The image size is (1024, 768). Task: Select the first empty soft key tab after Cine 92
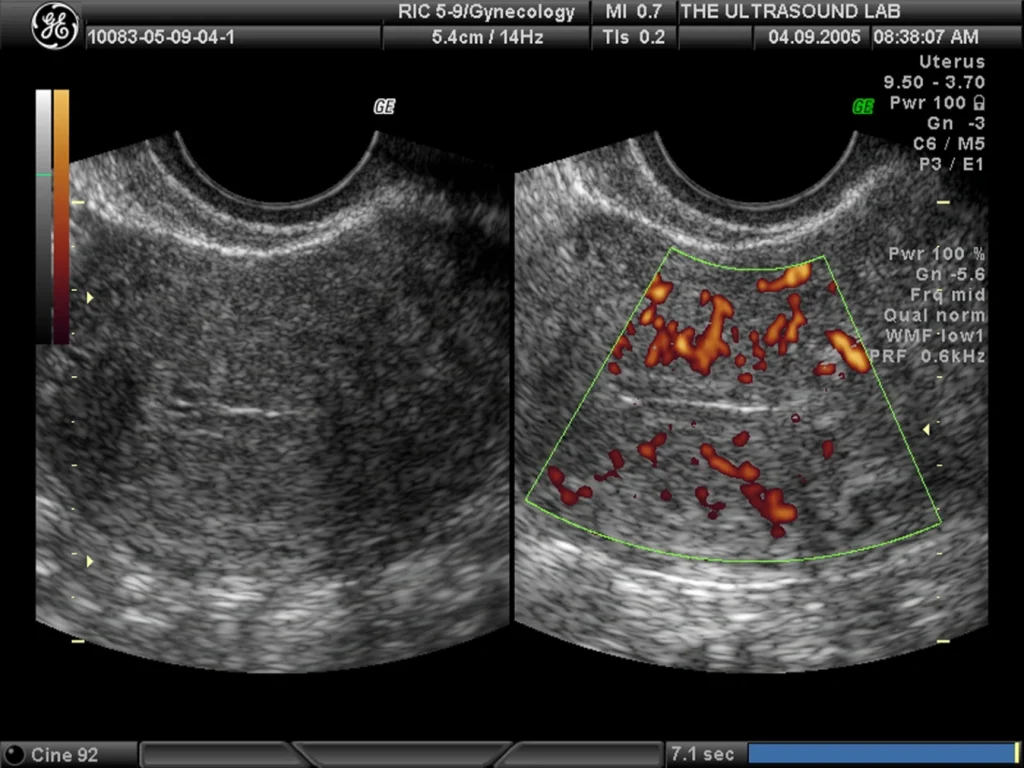(x=219, y=754)
